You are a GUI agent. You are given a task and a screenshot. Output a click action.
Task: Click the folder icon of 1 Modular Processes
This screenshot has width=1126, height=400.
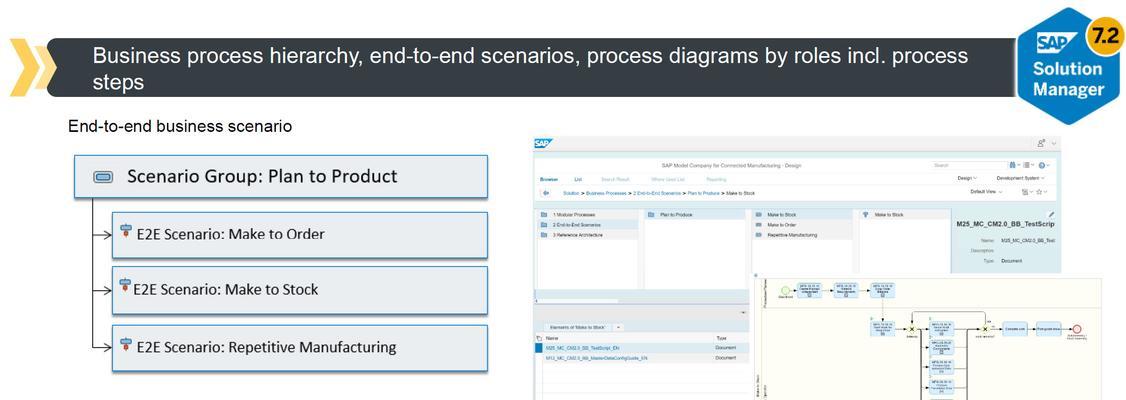(x=544, y=215)
